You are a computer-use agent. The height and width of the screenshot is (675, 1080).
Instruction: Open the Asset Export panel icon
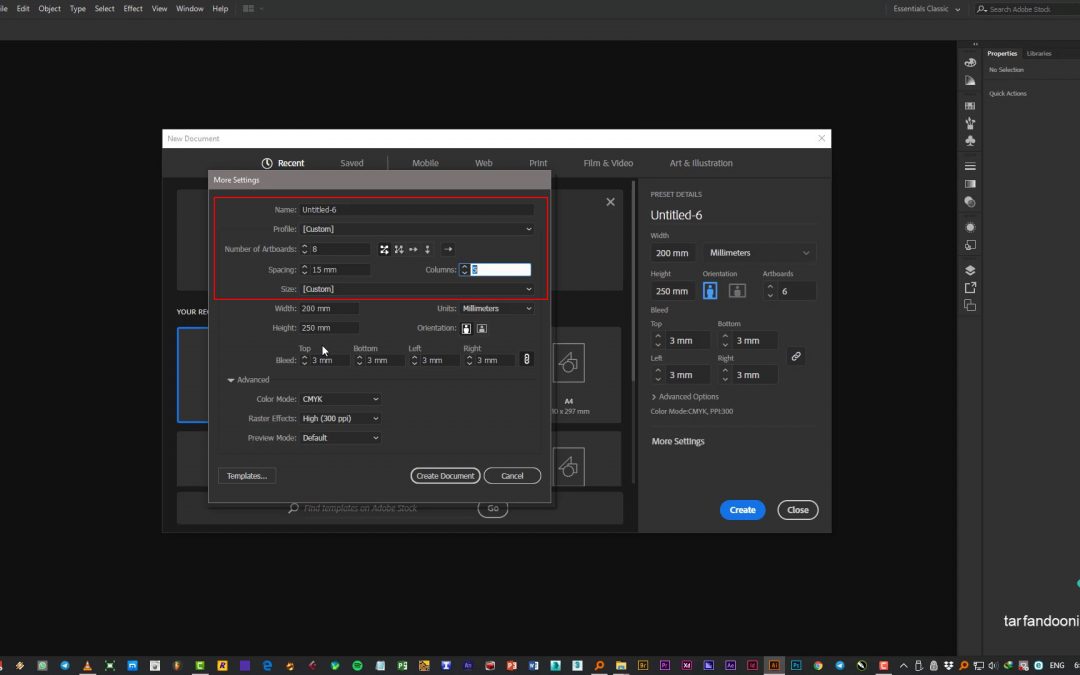pyautogui.click(x=969, y=288)
